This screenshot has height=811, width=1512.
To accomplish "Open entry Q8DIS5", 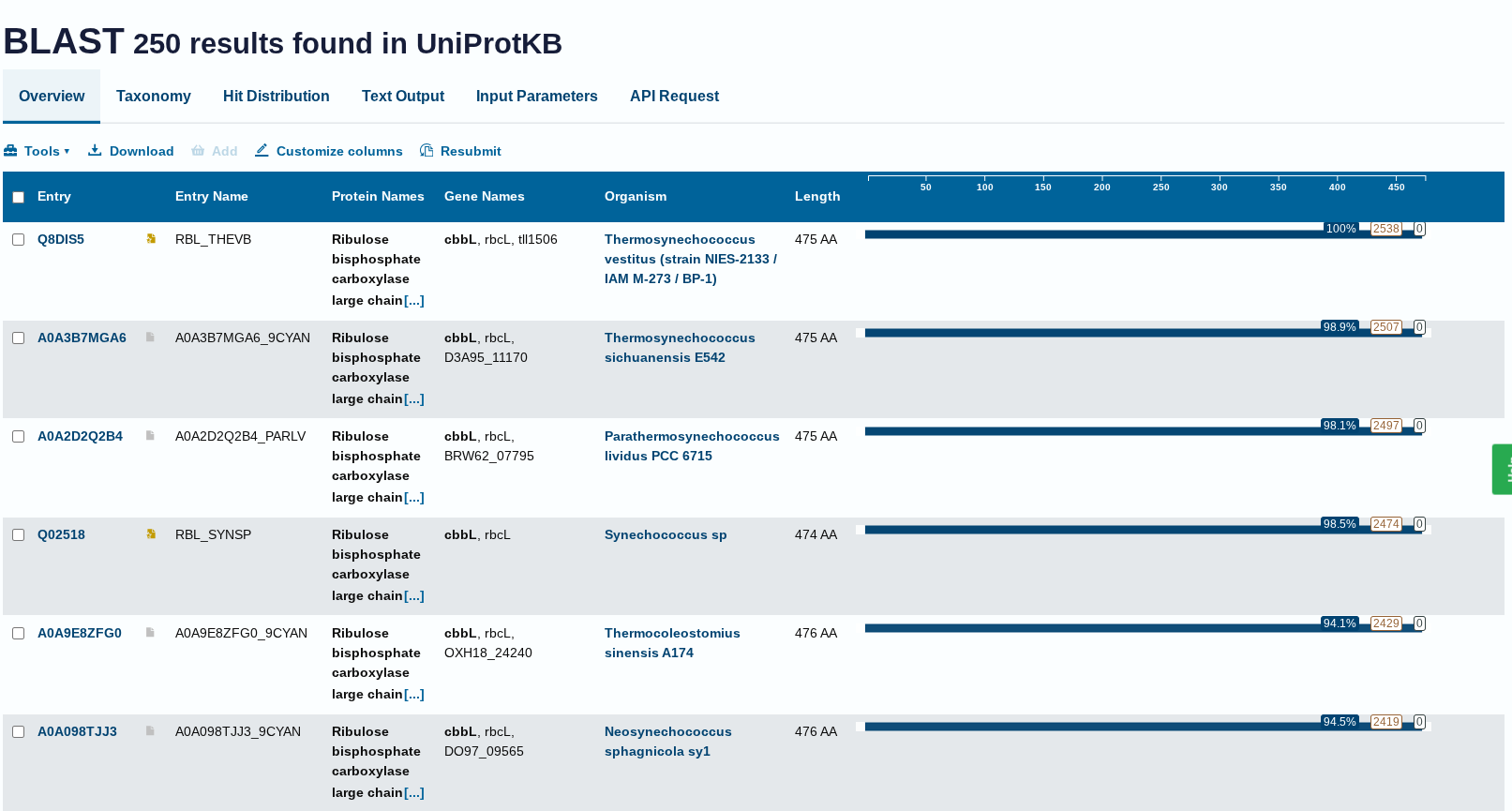I will pyautogui.click(x=61, y=239).
